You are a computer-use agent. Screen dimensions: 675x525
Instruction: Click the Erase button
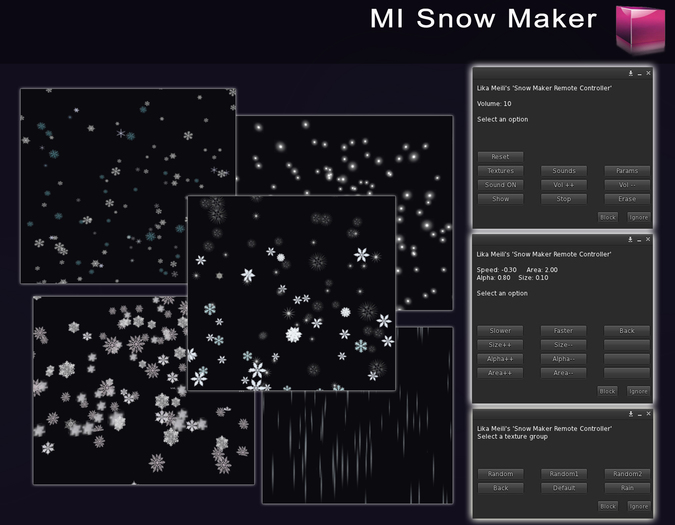tap(627, 199)
